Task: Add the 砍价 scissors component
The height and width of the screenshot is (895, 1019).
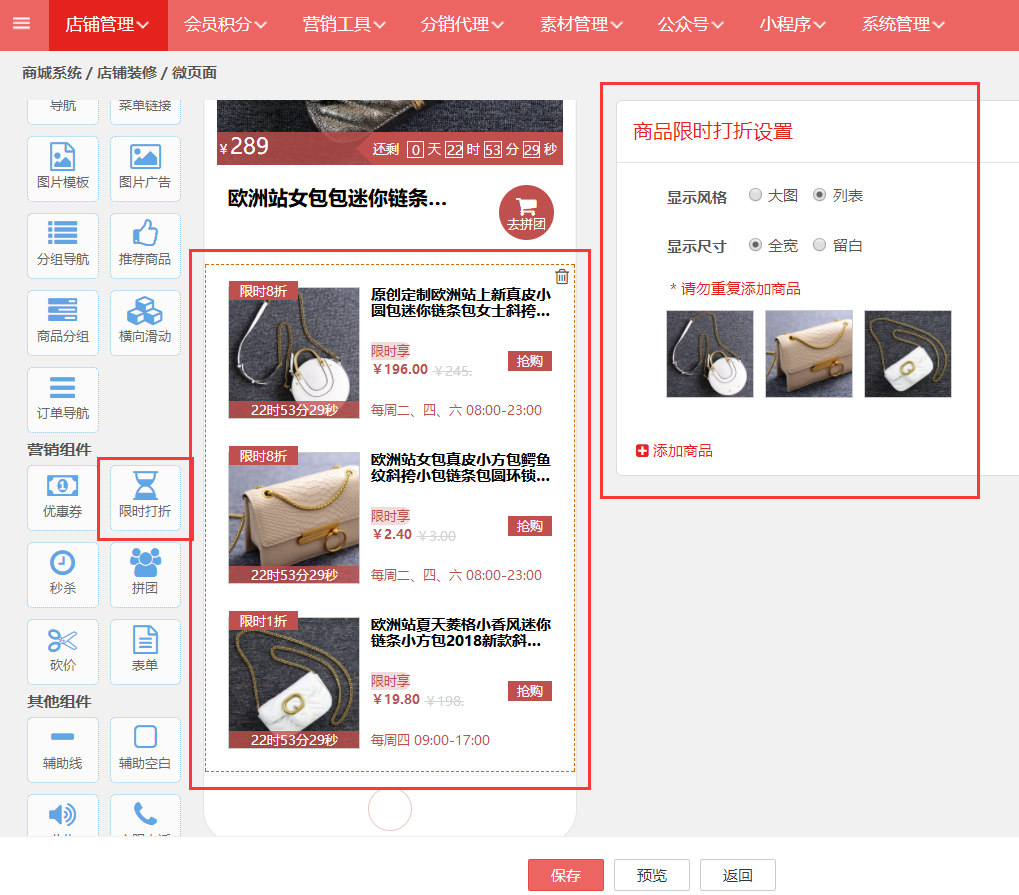Action: [62, 651]
